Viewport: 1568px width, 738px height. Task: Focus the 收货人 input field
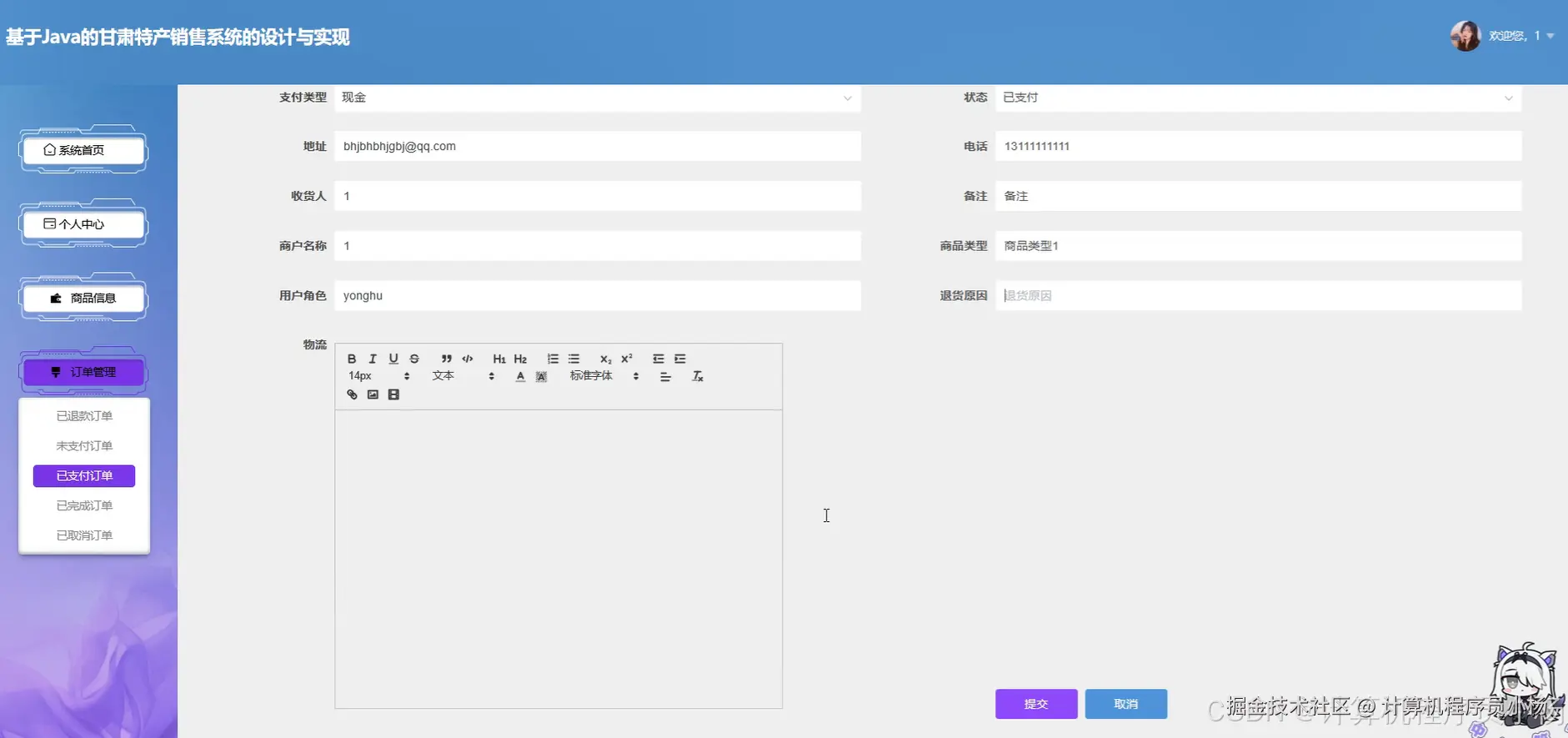(x=598, y=196)
